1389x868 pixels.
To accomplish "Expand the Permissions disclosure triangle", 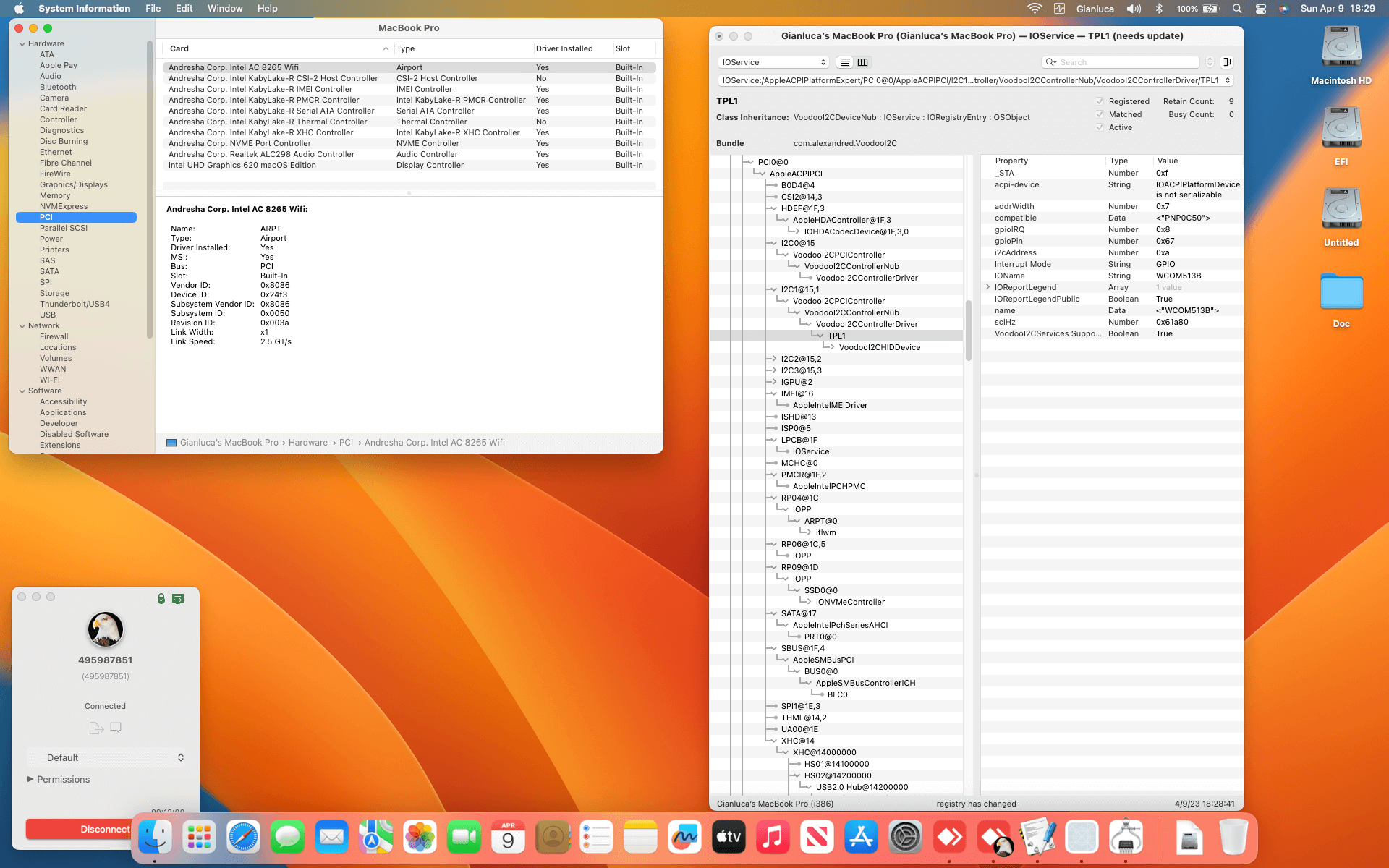I will click(x=30, y=779).
